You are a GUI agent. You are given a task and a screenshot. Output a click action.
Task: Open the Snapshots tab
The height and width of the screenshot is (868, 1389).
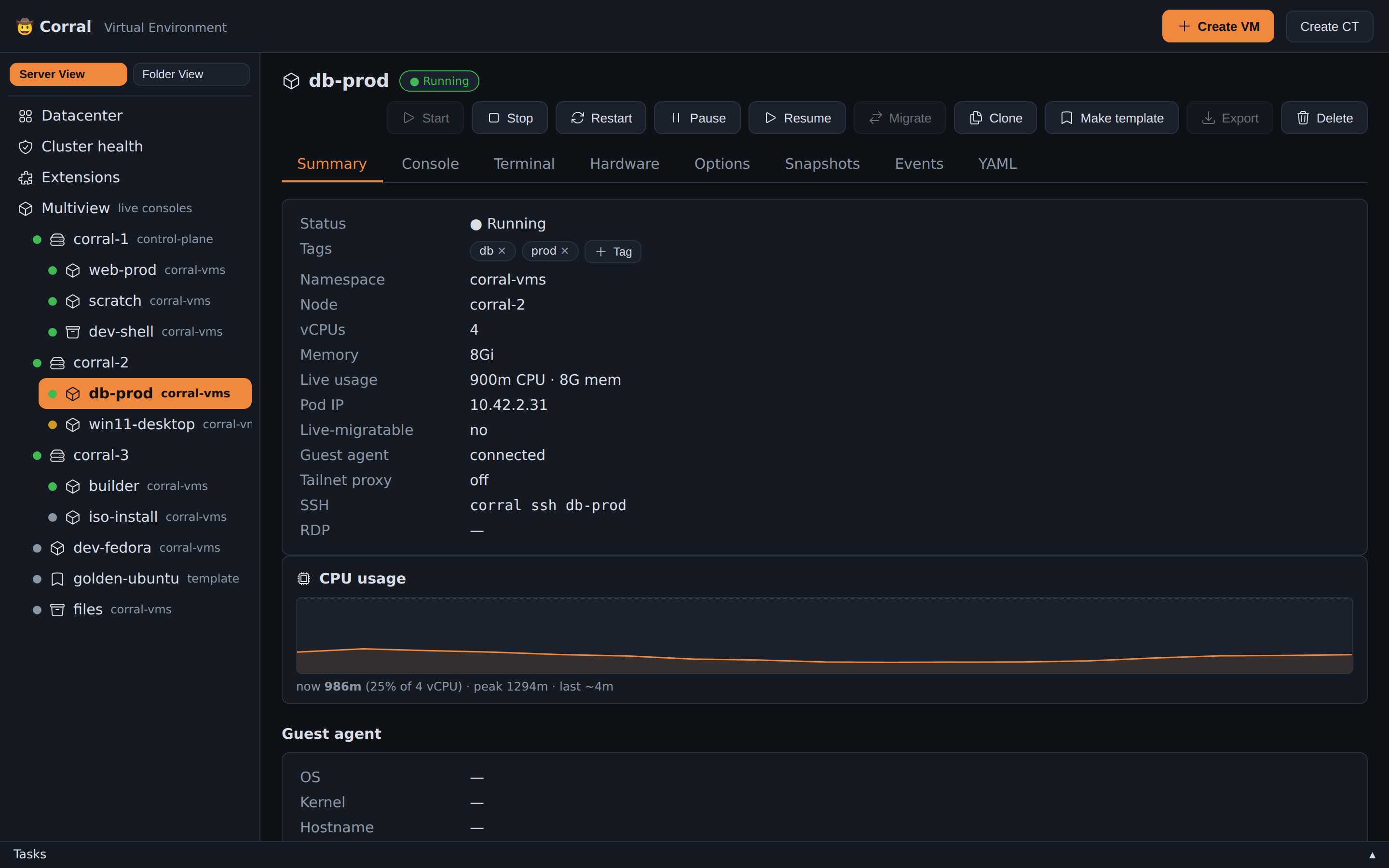[822, 164]
